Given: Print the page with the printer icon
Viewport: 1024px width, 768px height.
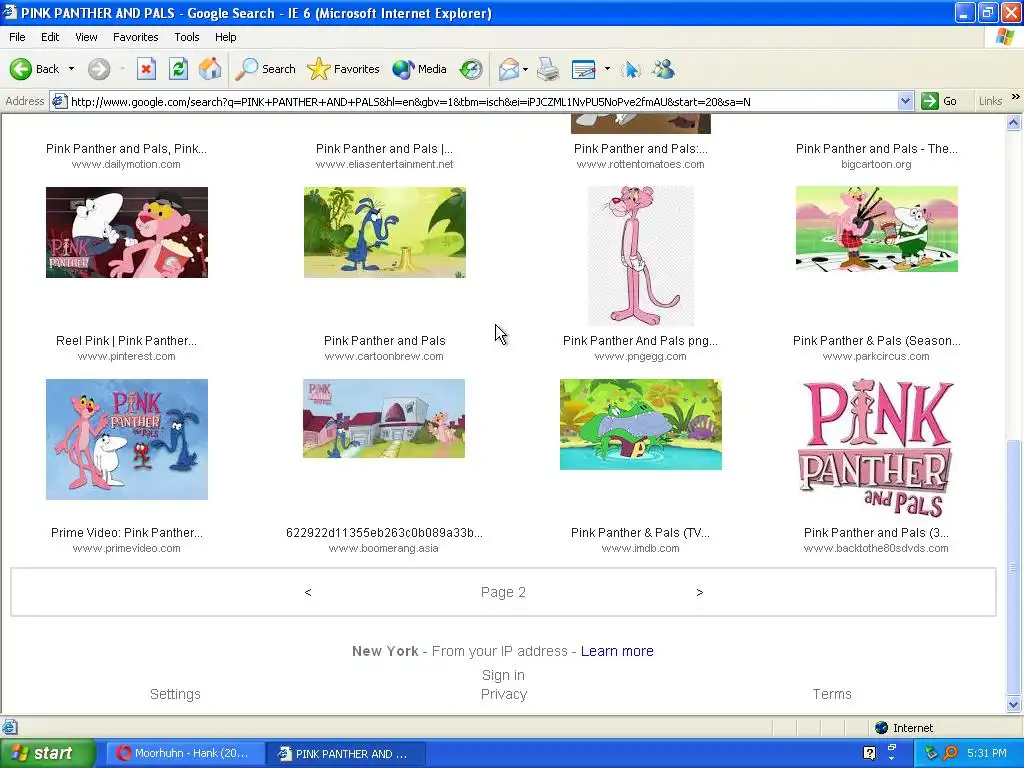Looking at the screenshot, I should [548, 69].
